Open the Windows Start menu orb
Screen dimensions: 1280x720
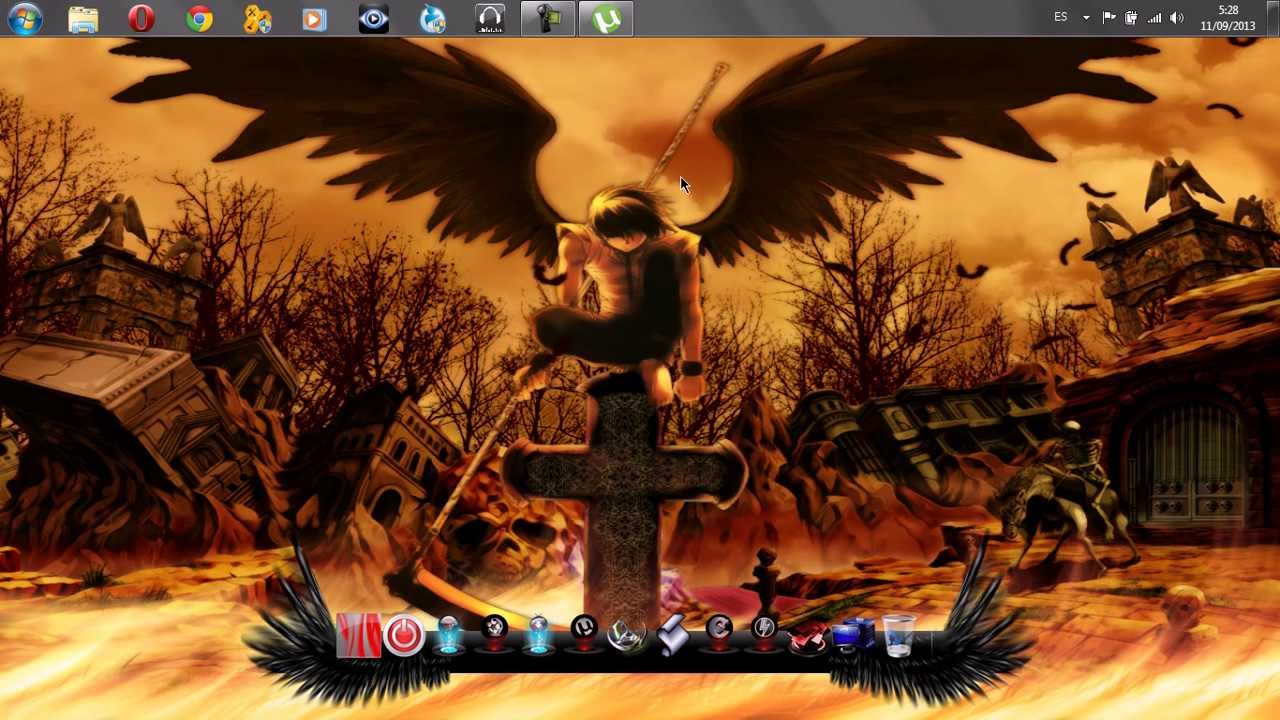[x=25, y=18]
